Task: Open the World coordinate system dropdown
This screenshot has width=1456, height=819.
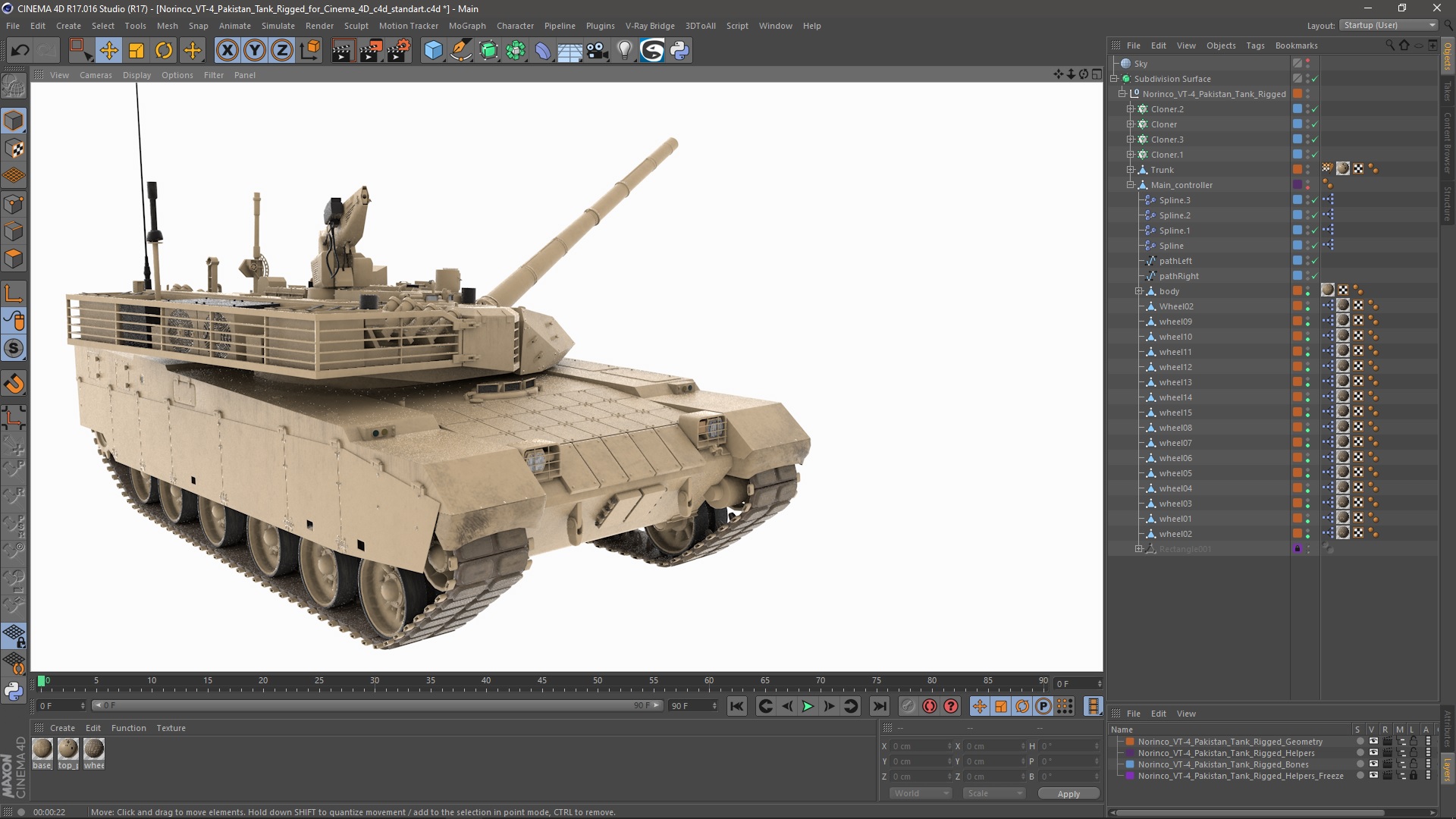Action: 921,793
